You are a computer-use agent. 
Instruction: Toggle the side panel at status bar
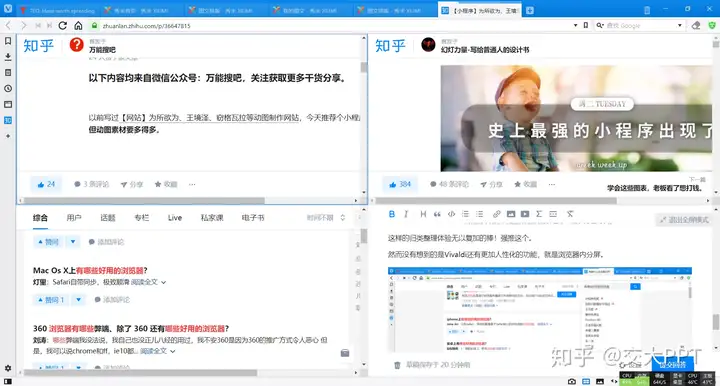click(8, 381)
